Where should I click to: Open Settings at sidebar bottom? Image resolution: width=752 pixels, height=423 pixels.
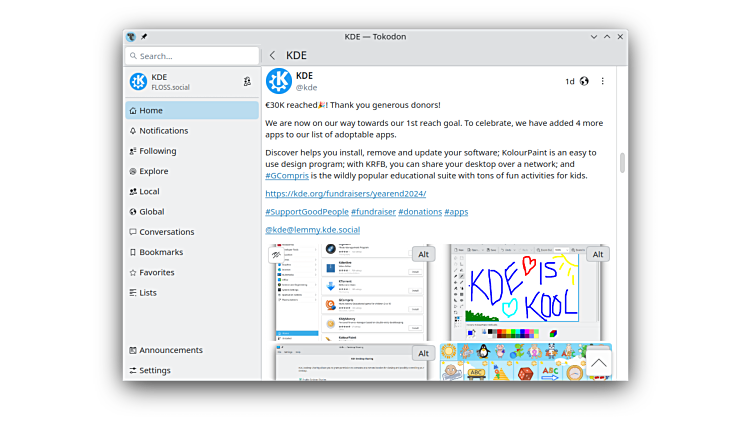pos(154,371)
